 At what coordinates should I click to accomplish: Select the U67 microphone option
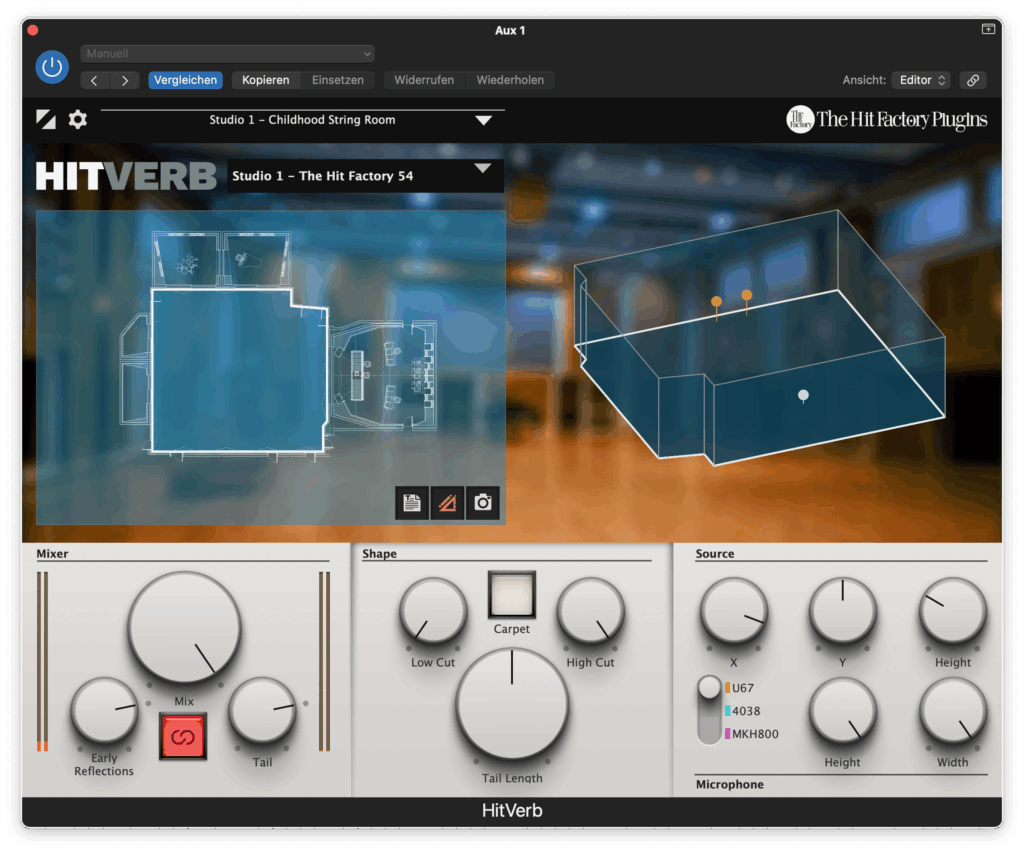[x=740, y=688]
